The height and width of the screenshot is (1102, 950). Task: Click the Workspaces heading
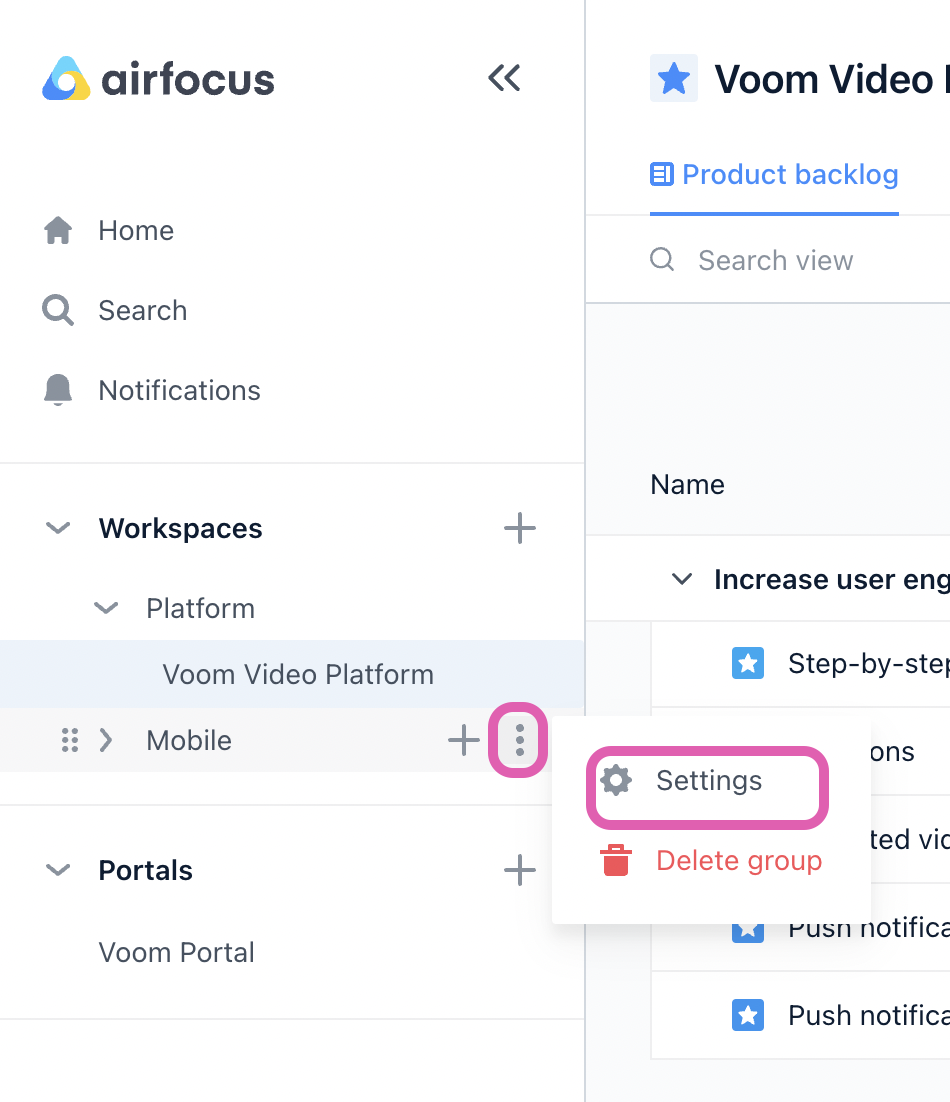point(180,529)
